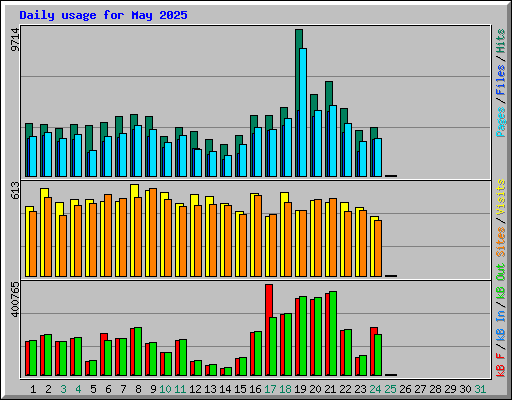Click the 'Files' legend label
Viewport: 512px width, 400px height.
click(501, 79)
